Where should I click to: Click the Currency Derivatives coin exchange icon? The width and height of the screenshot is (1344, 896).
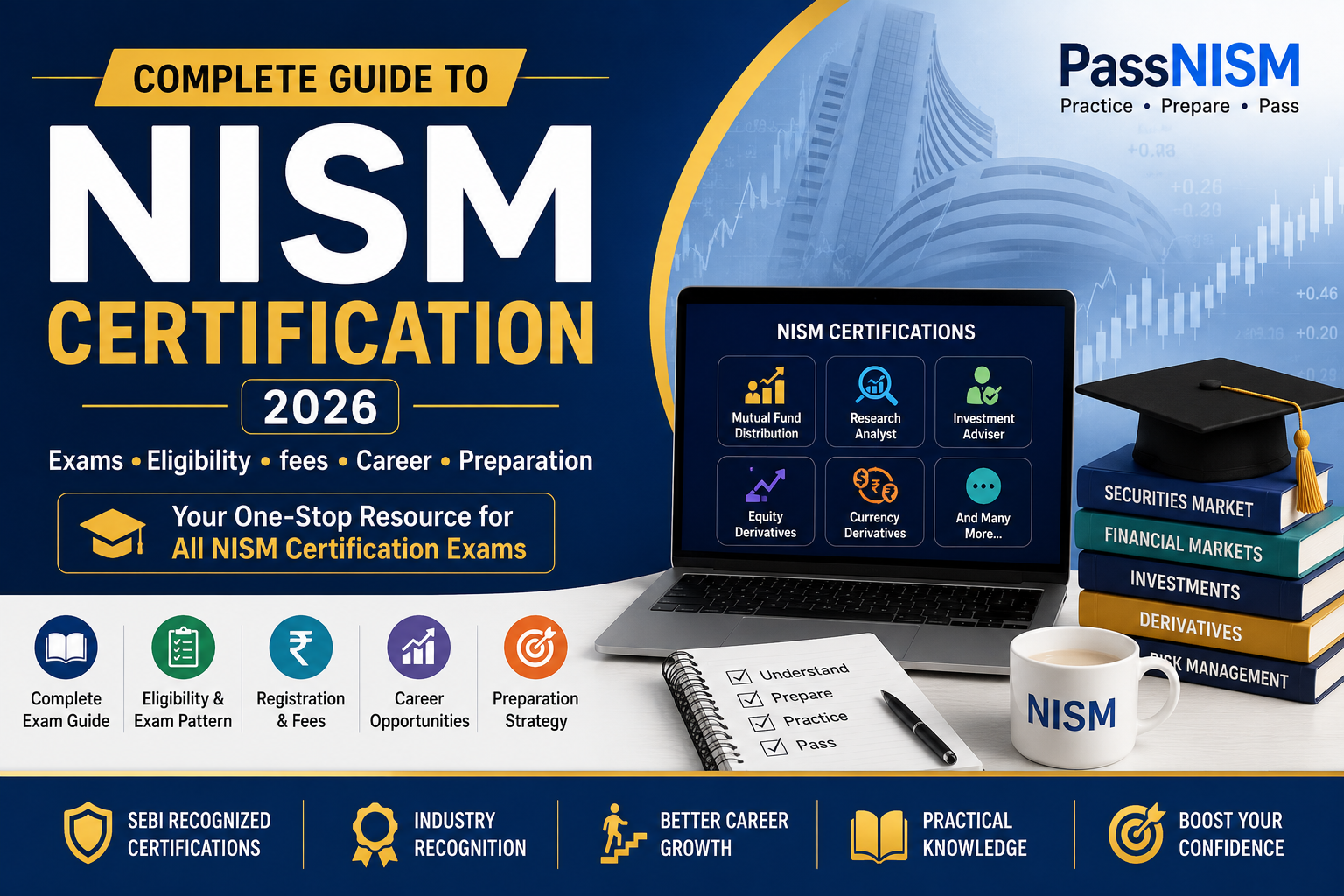pyautogui.click(x=875, y=486)
